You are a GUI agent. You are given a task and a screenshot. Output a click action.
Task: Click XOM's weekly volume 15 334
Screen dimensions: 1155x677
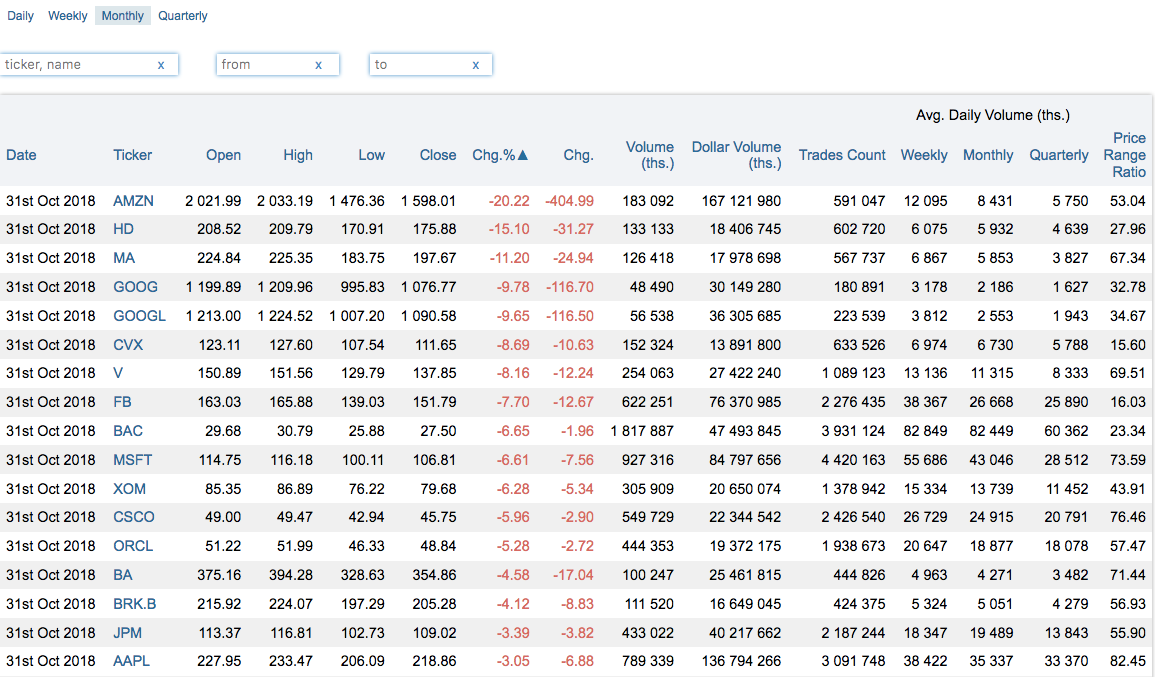[x=926, y=489]
